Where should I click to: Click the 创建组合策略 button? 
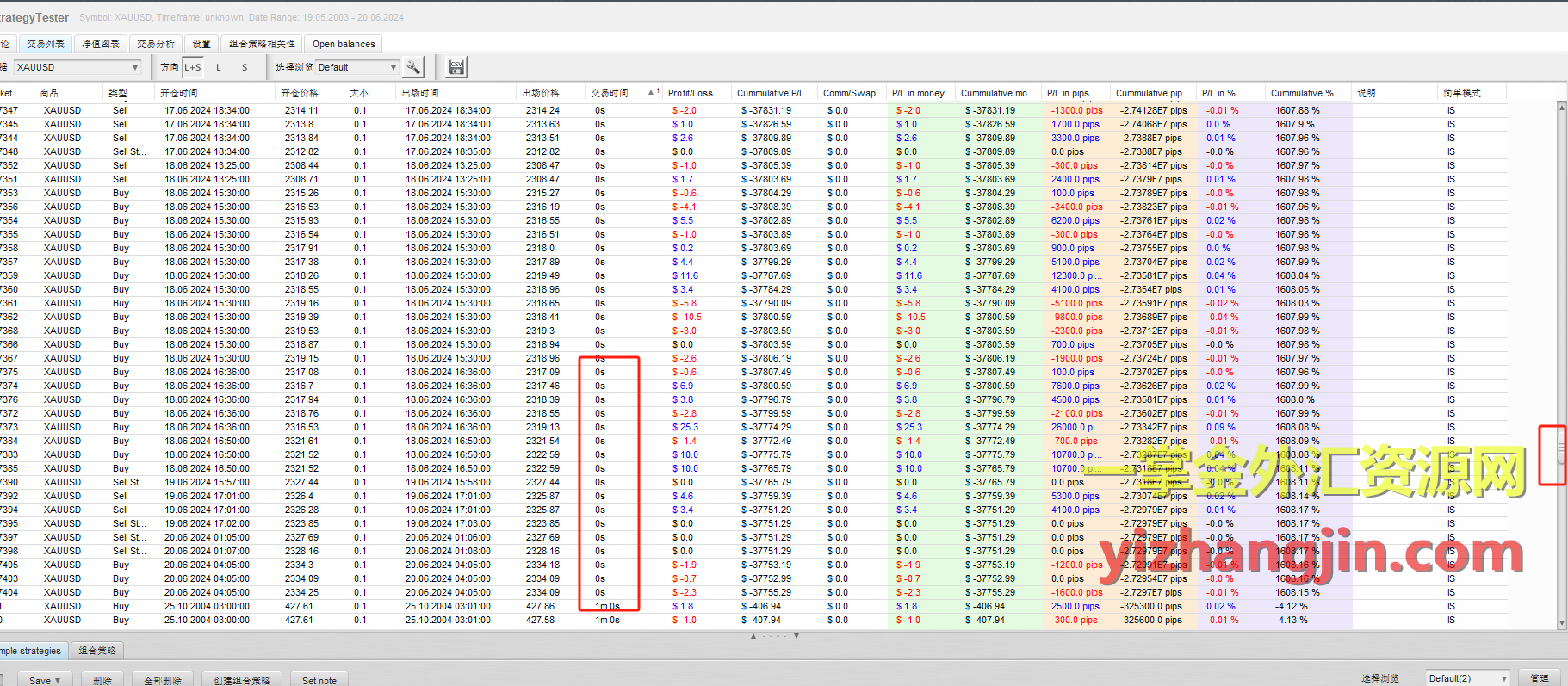click(x=242, y=680)
